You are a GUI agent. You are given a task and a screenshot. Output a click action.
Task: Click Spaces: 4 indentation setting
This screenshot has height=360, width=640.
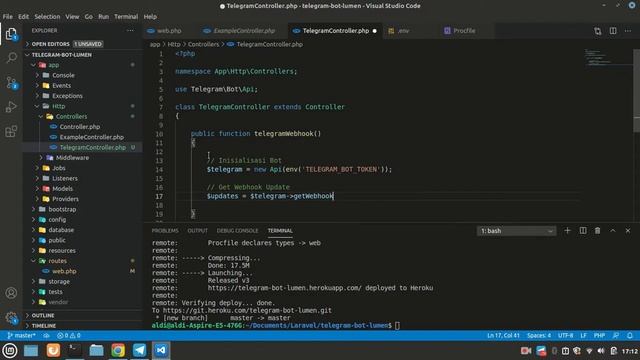539,336
